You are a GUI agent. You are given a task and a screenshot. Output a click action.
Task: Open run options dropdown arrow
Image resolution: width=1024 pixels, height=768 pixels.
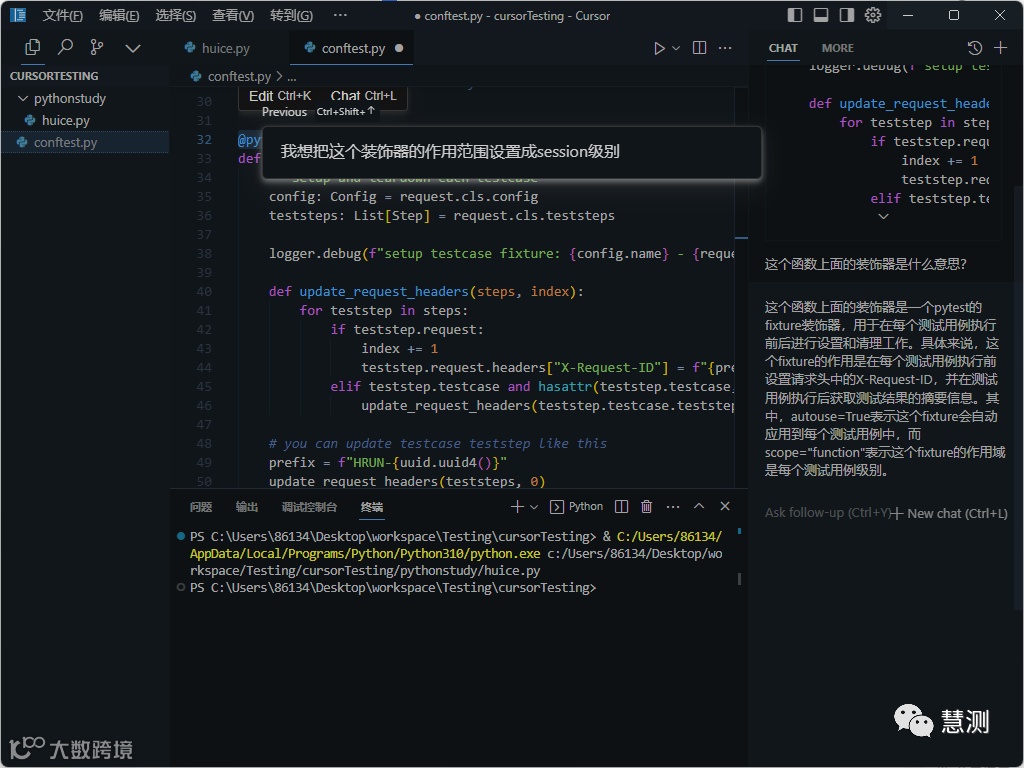(676, 48)
